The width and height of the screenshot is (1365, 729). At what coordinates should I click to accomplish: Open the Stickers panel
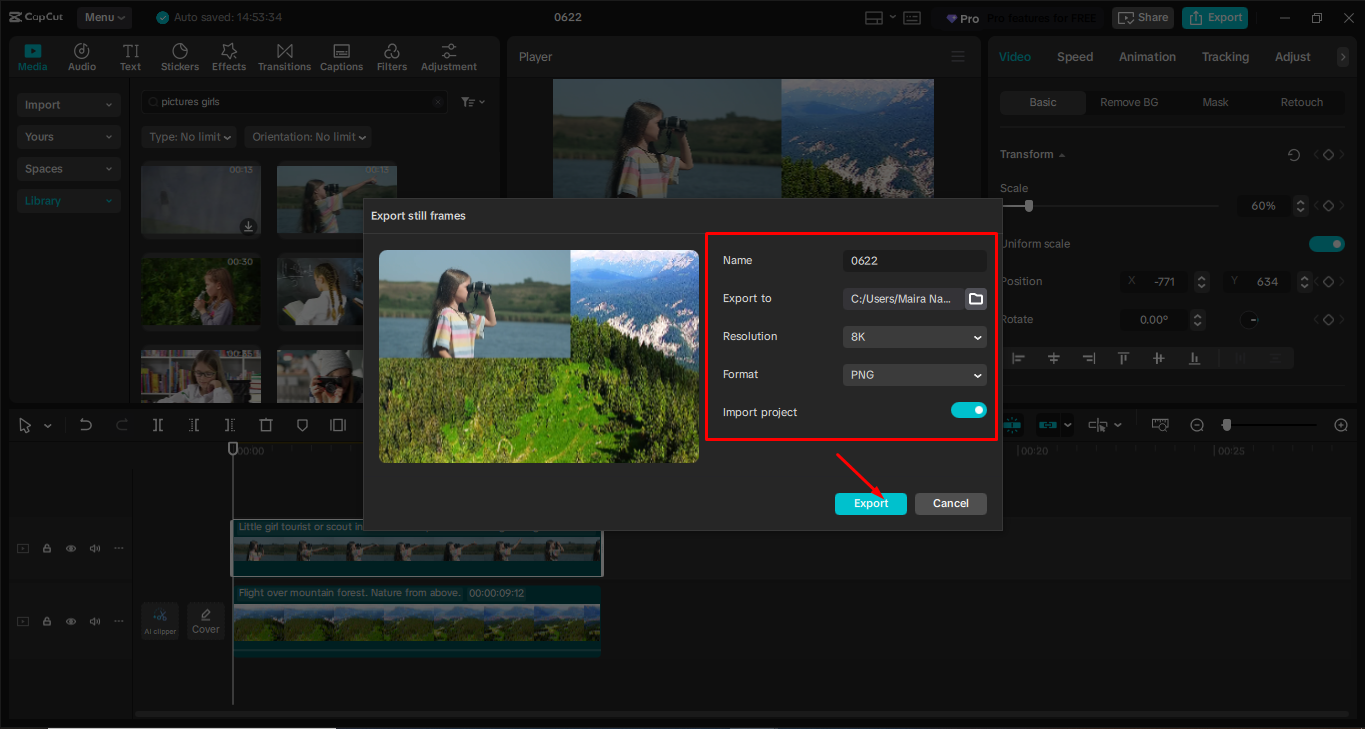180,56
